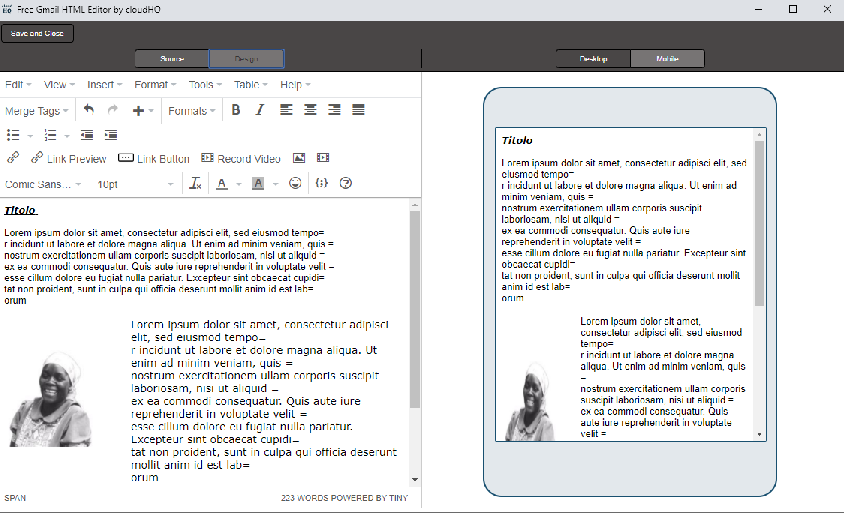Viewport: 850px width, 514px height.
Task: Insert a bullet list
Action: [x=13, y=135]
